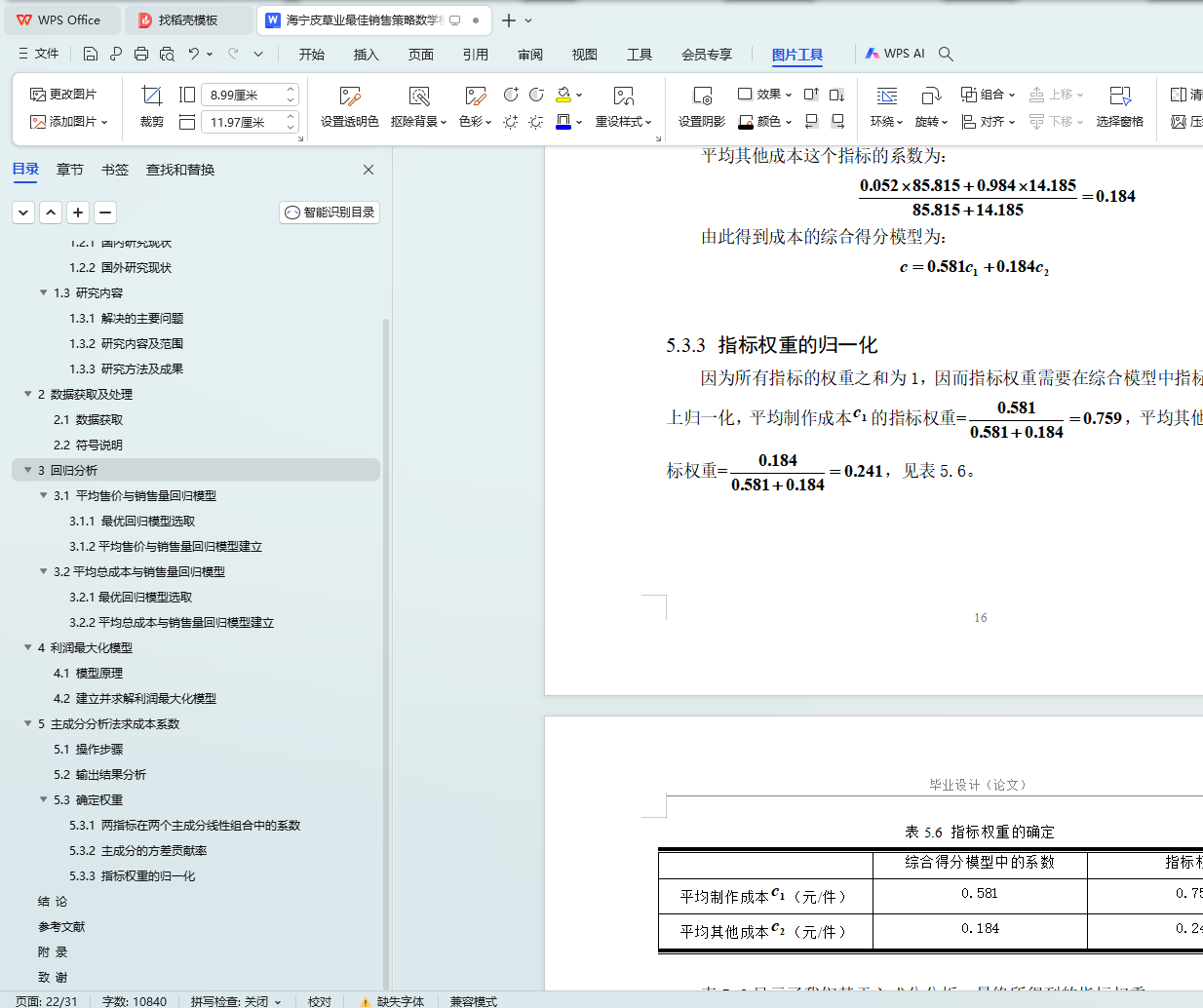Go to outline item '5.2 输出结果分析'

click(99, 774)
